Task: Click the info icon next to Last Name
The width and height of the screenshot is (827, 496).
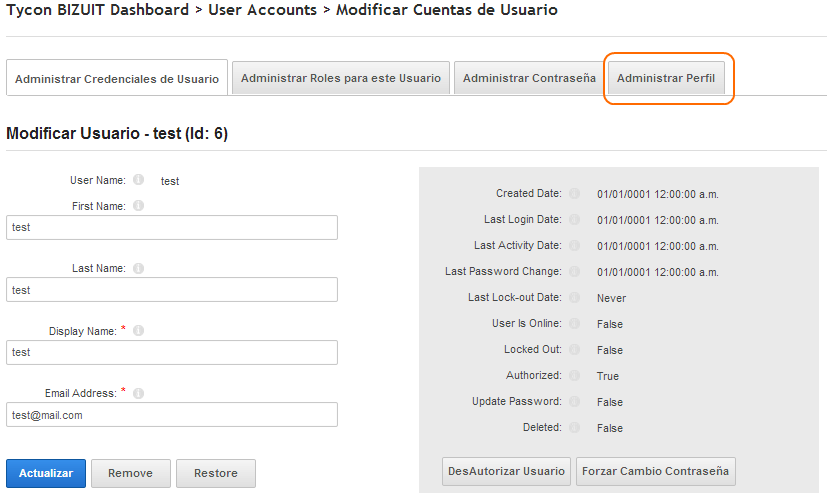Action: [138, 268]
